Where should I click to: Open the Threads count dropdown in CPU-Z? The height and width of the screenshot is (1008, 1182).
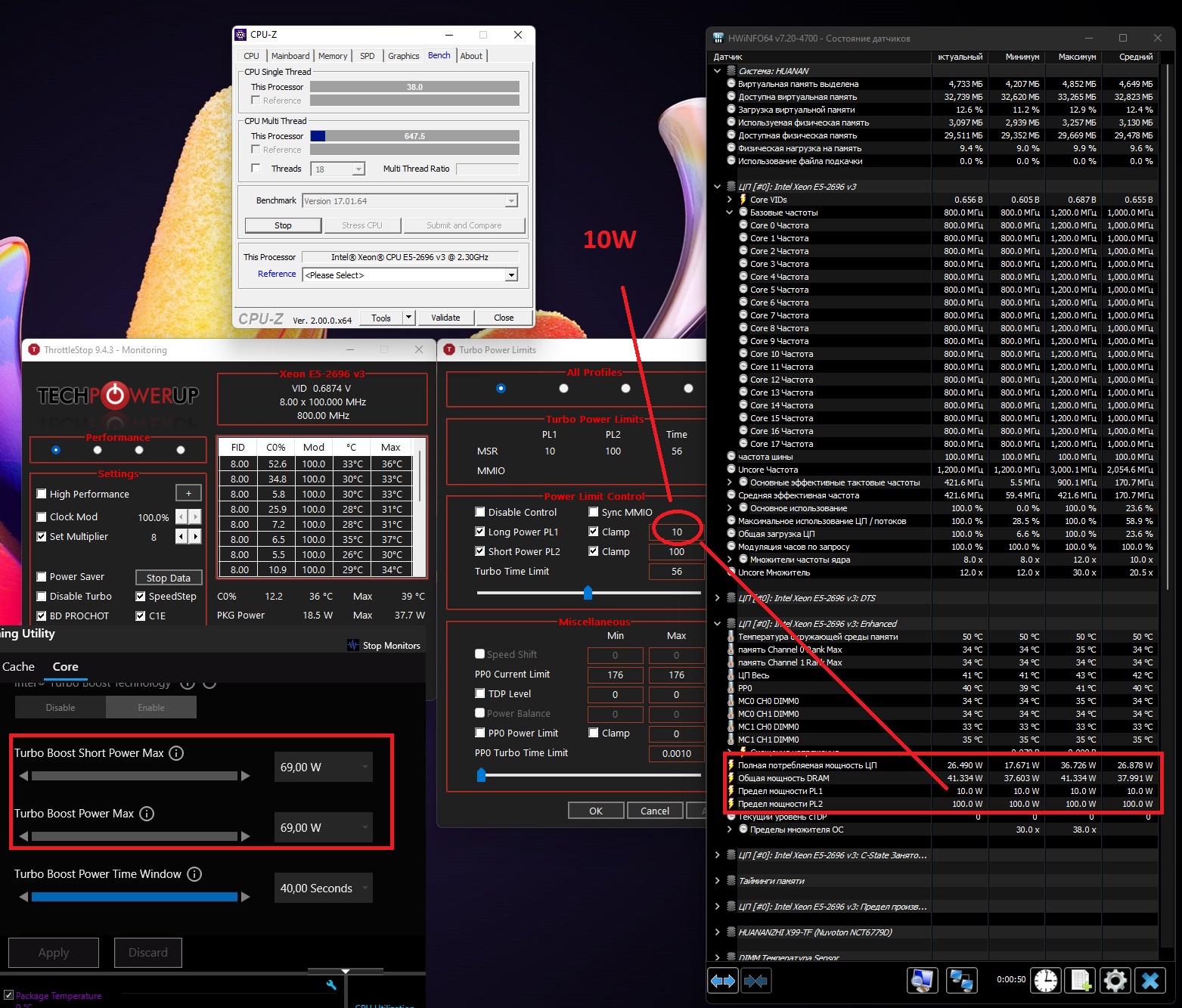(358, 169)
